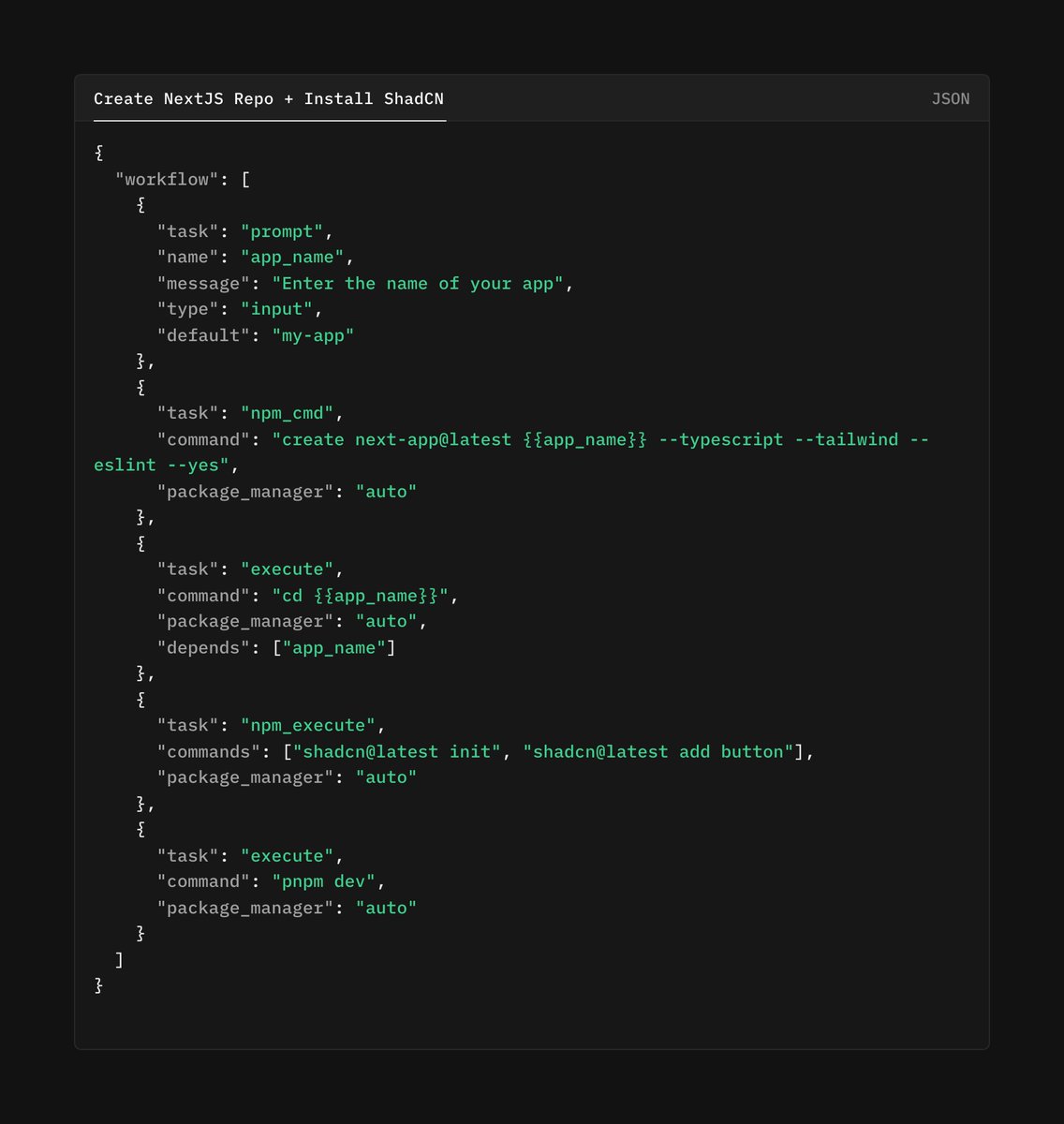Click the "message" key

pyautogui.click(x=204, y=283)
